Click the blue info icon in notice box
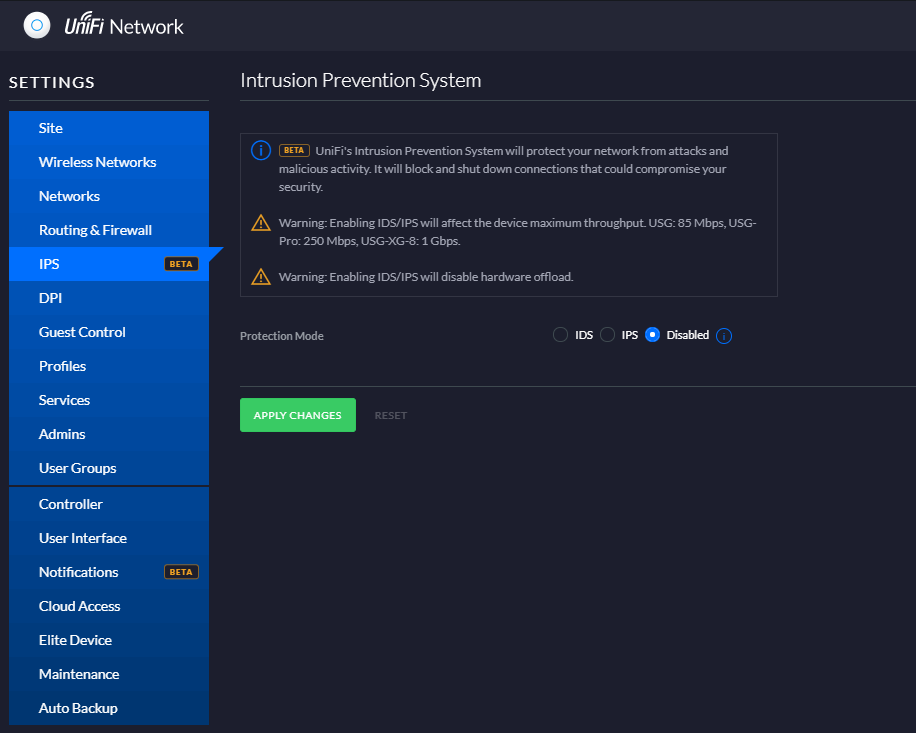916x733 pixels. [x=261, y=150]
